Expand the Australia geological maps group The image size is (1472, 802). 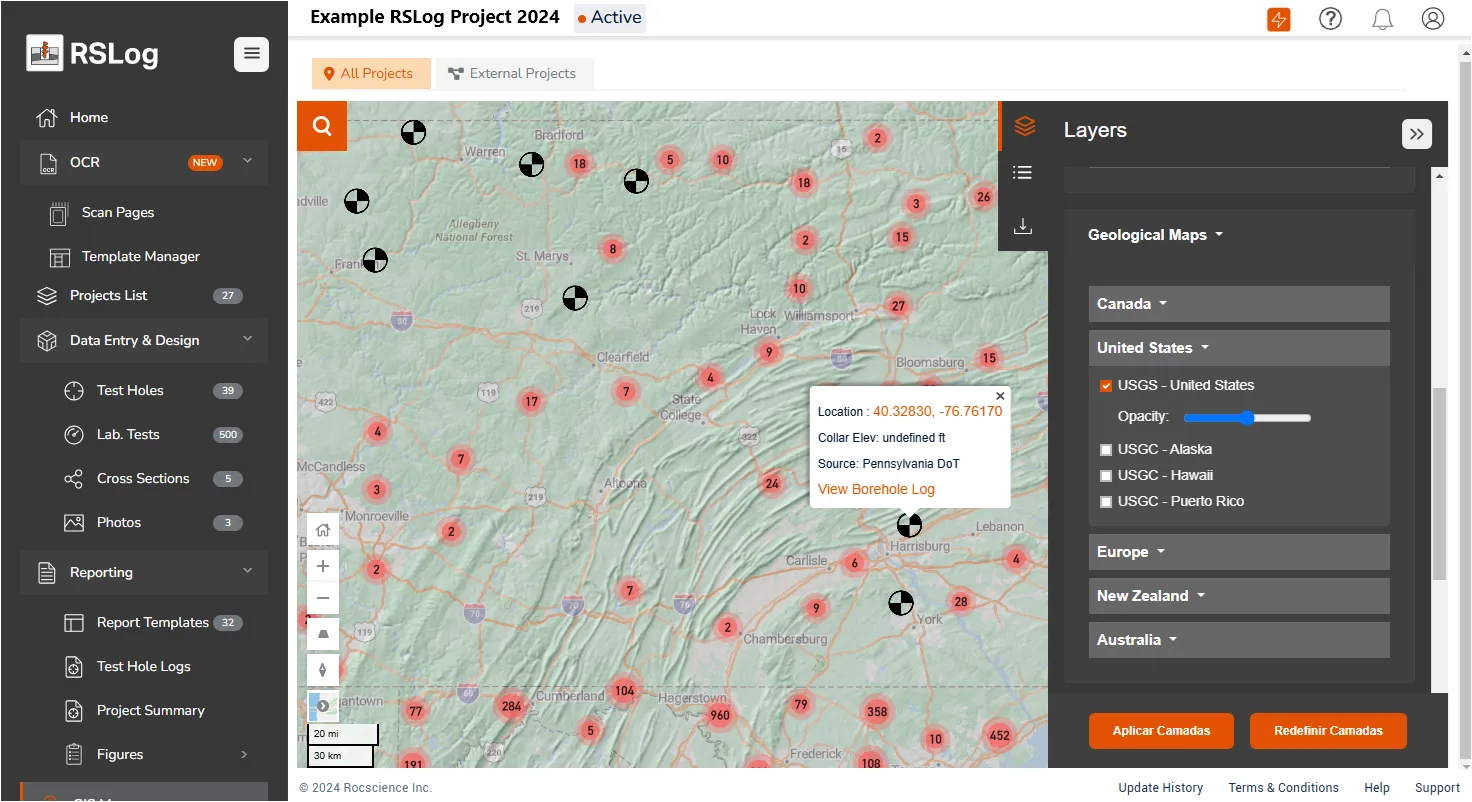tap(1238, 640)
